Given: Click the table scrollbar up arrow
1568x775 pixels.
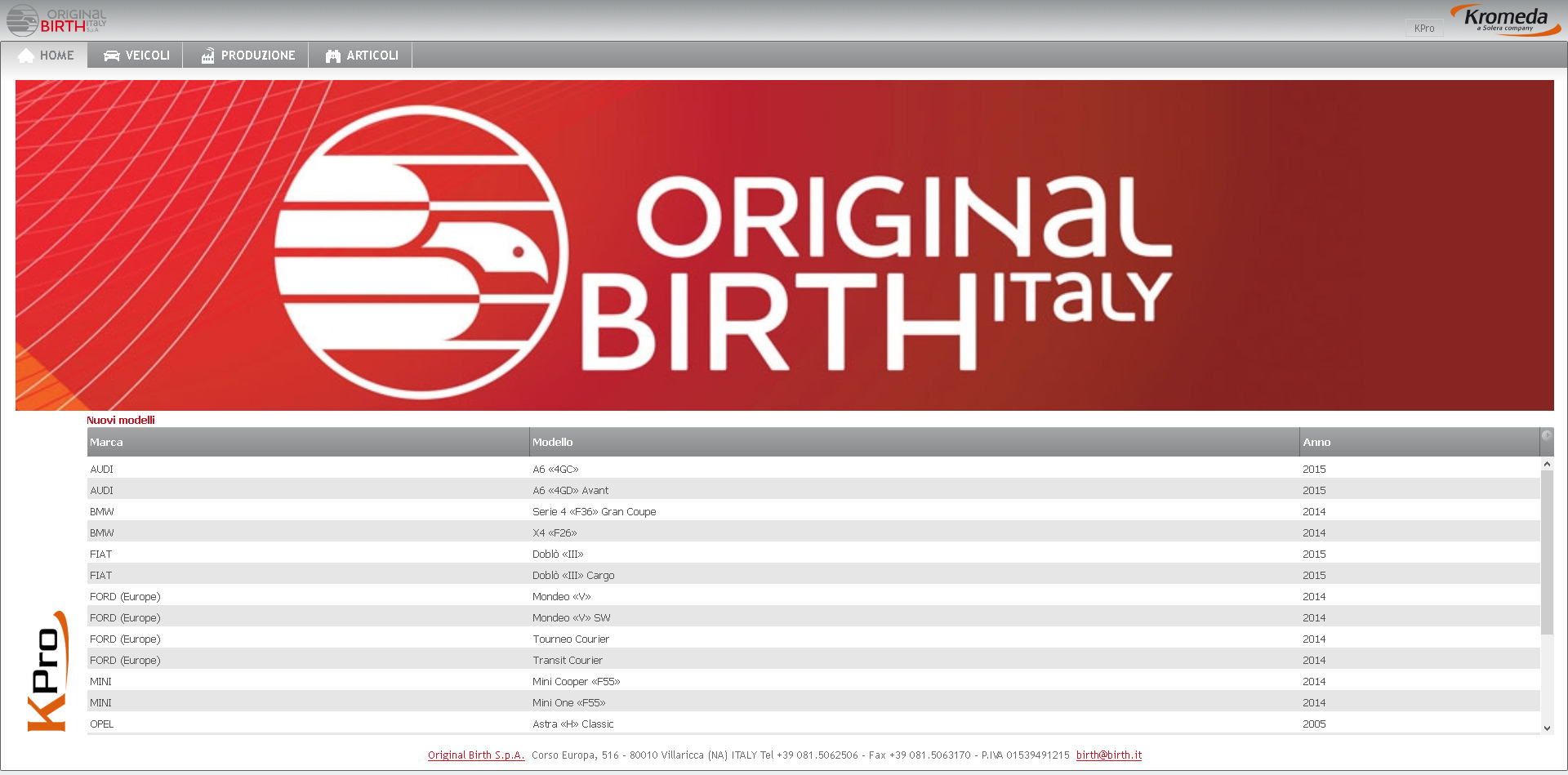Looking at the screenshot, I should pos(1547,464).
